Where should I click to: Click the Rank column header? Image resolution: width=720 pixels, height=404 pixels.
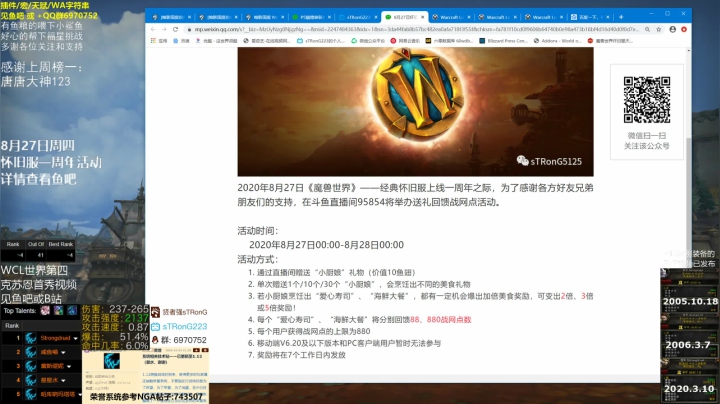tap(12, 325)
